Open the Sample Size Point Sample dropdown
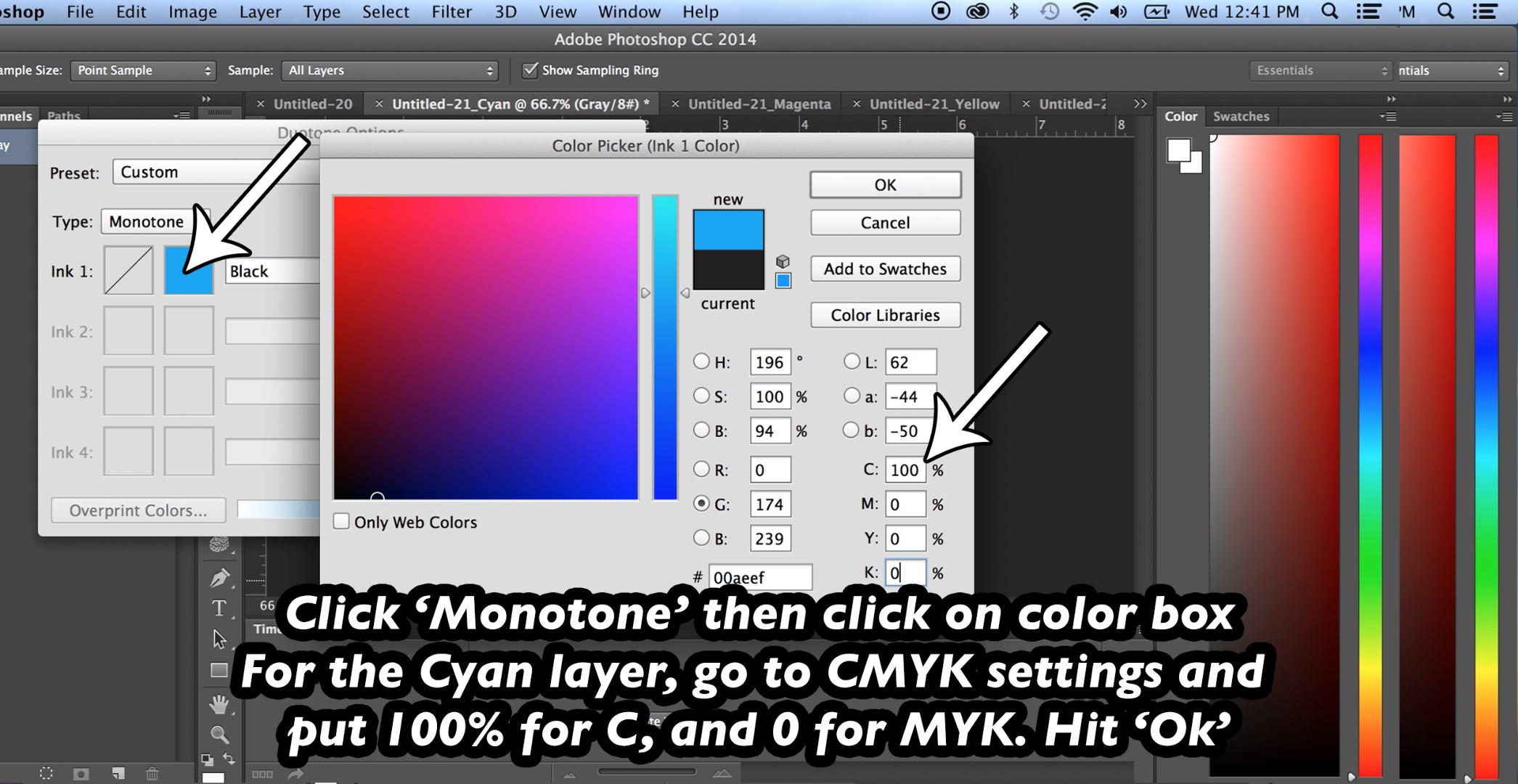This screenshot has height=784, width=1518. pos(143,70)
